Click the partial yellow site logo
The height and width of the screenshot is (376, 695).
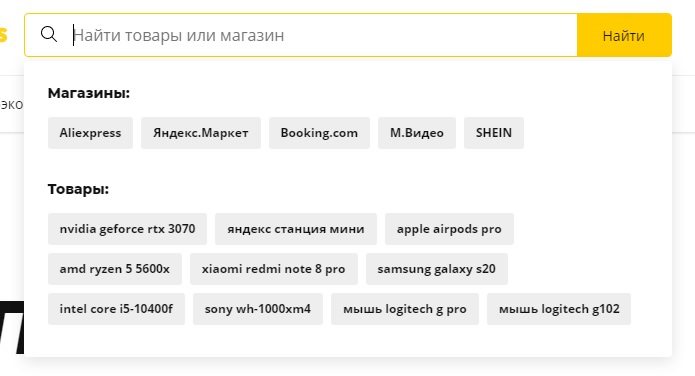[x=4, y=34]
